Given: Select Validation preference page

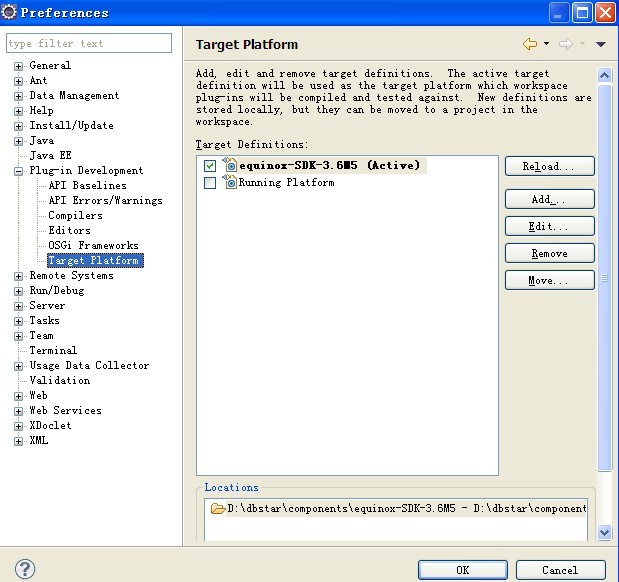Looking at the screenshot, I should click(x=60, y=380).
